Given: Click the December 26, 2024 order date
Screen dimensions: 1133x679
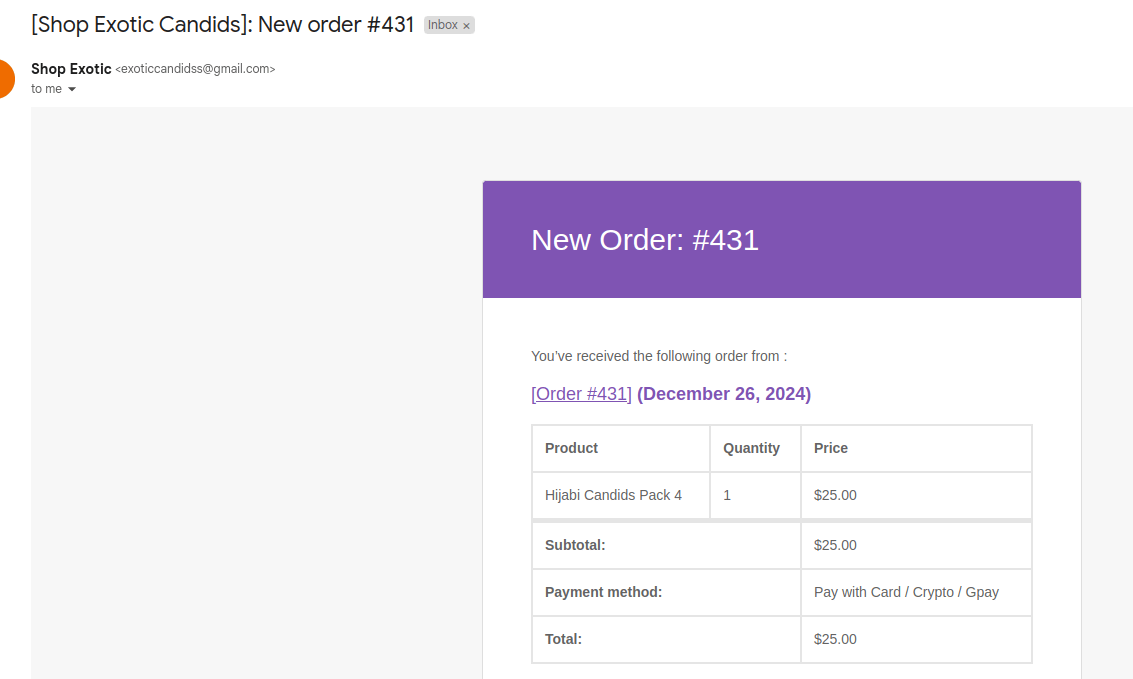Looking at the screenshot, I should [x=724, y=394].
